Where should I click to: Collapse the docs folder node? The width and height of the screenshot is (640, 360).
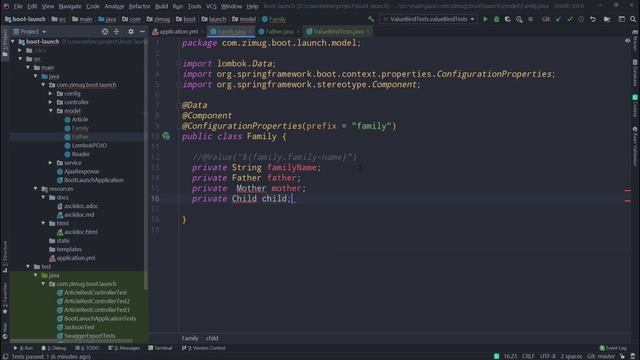click(43, 197)
